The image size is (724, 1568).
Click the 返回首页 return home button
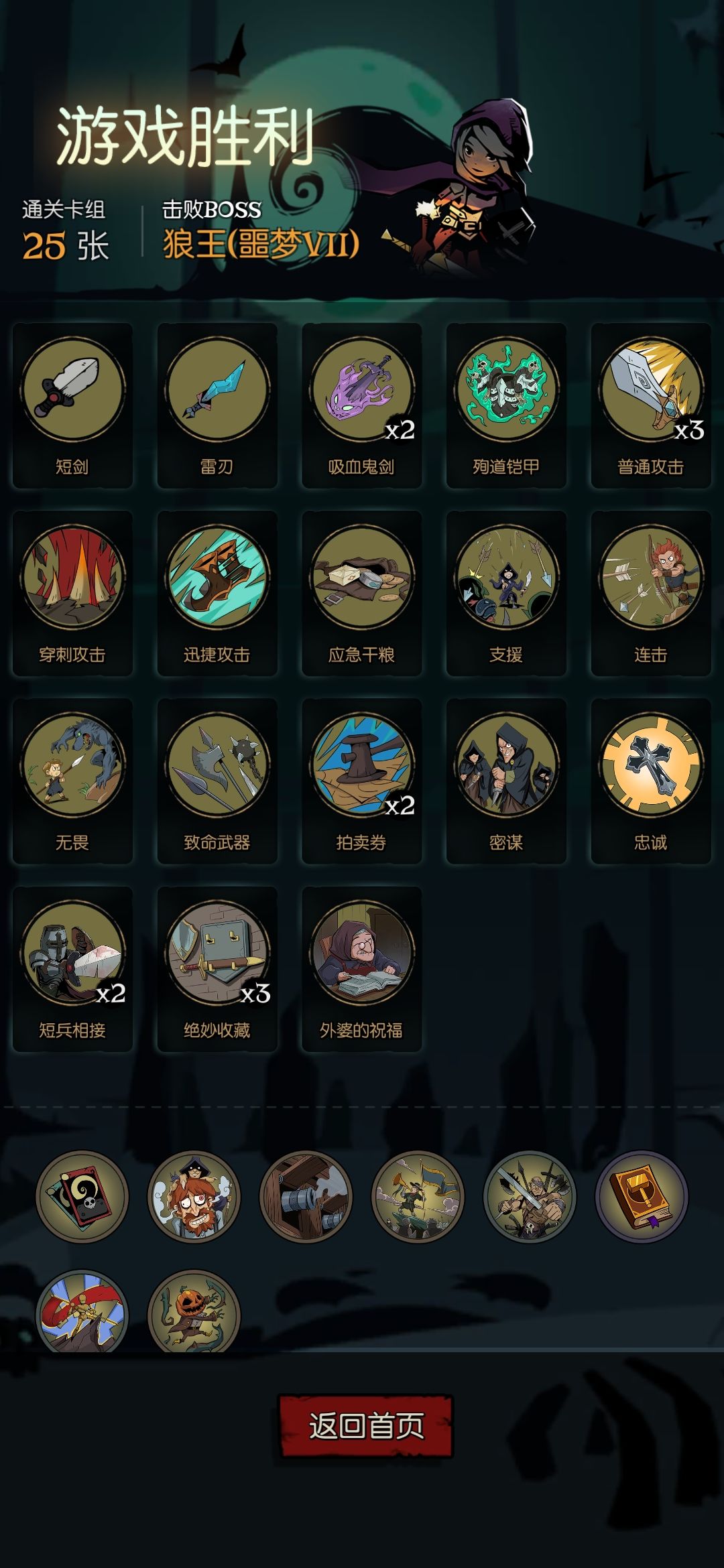pyautogui.click(x=365, y=1426)
